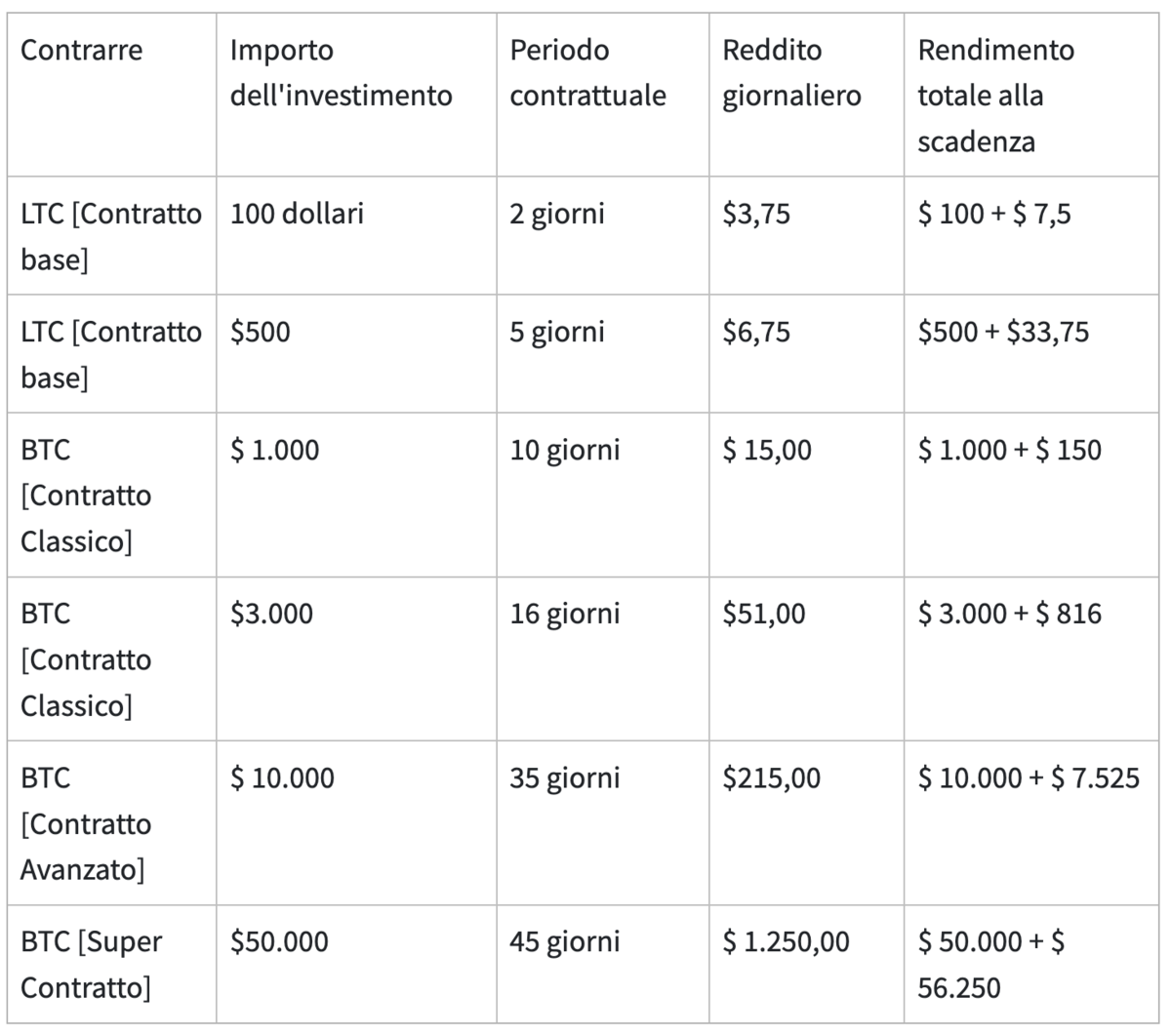Image resolution: width=1171 pixels, height=1036 pixels.
Task: Select the $6,75 daily income cell
Action: 756,332
